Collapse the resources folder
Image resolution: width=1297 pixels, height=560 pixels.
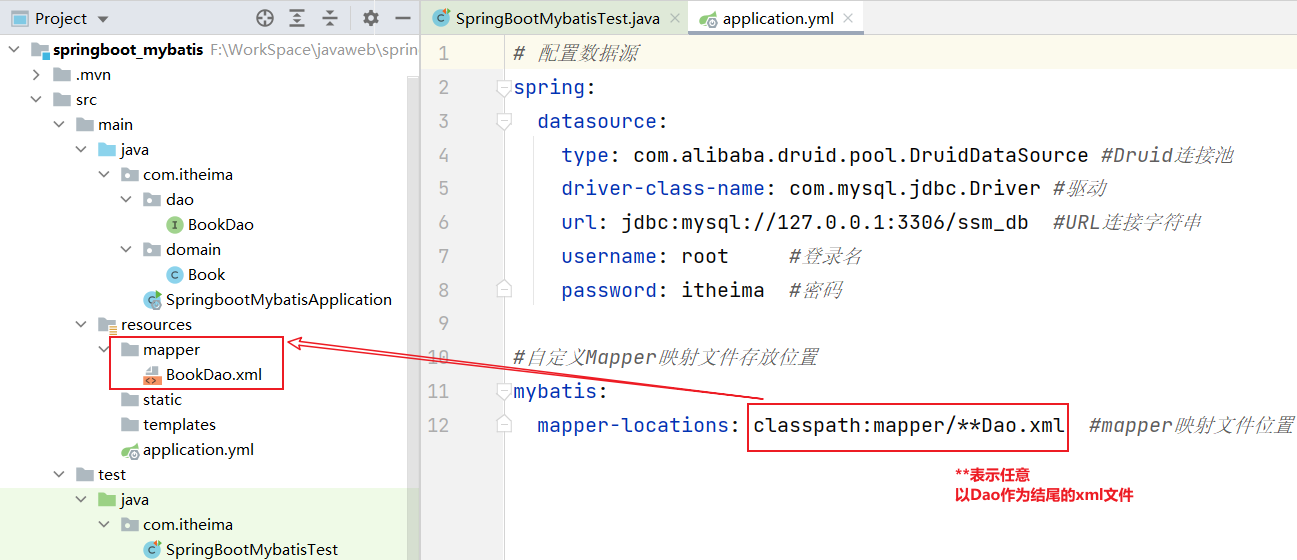pos(80,324)
